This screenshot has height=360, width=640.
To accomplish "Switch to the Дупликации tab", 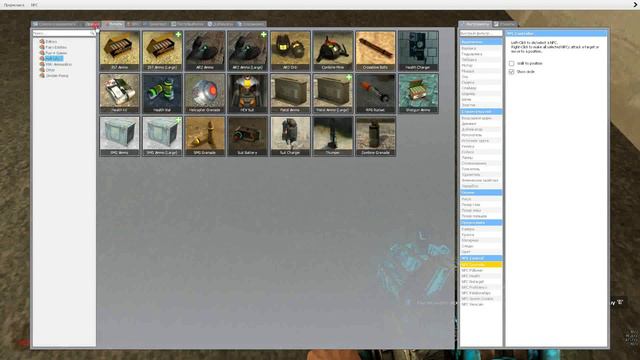I will [x=221, y=24].
